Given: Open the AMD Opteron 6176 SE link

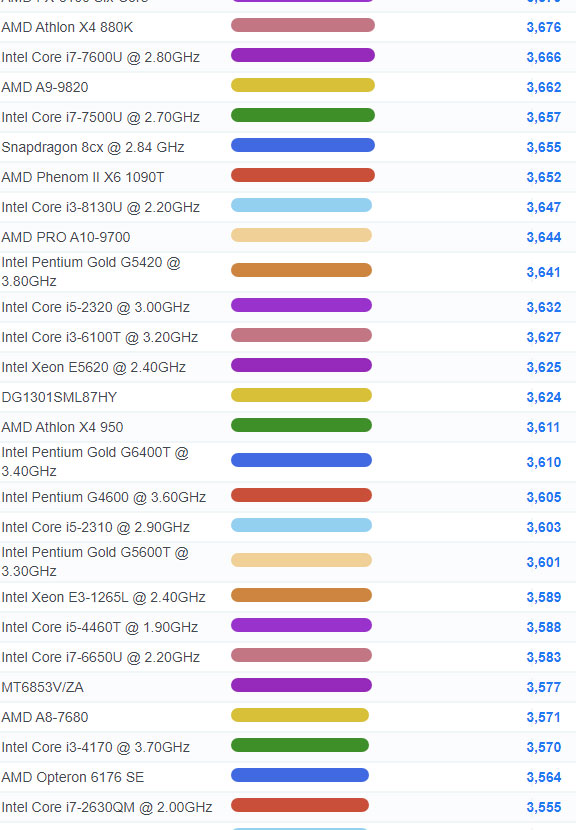Looking at the screenshot, I should point(73,778).
